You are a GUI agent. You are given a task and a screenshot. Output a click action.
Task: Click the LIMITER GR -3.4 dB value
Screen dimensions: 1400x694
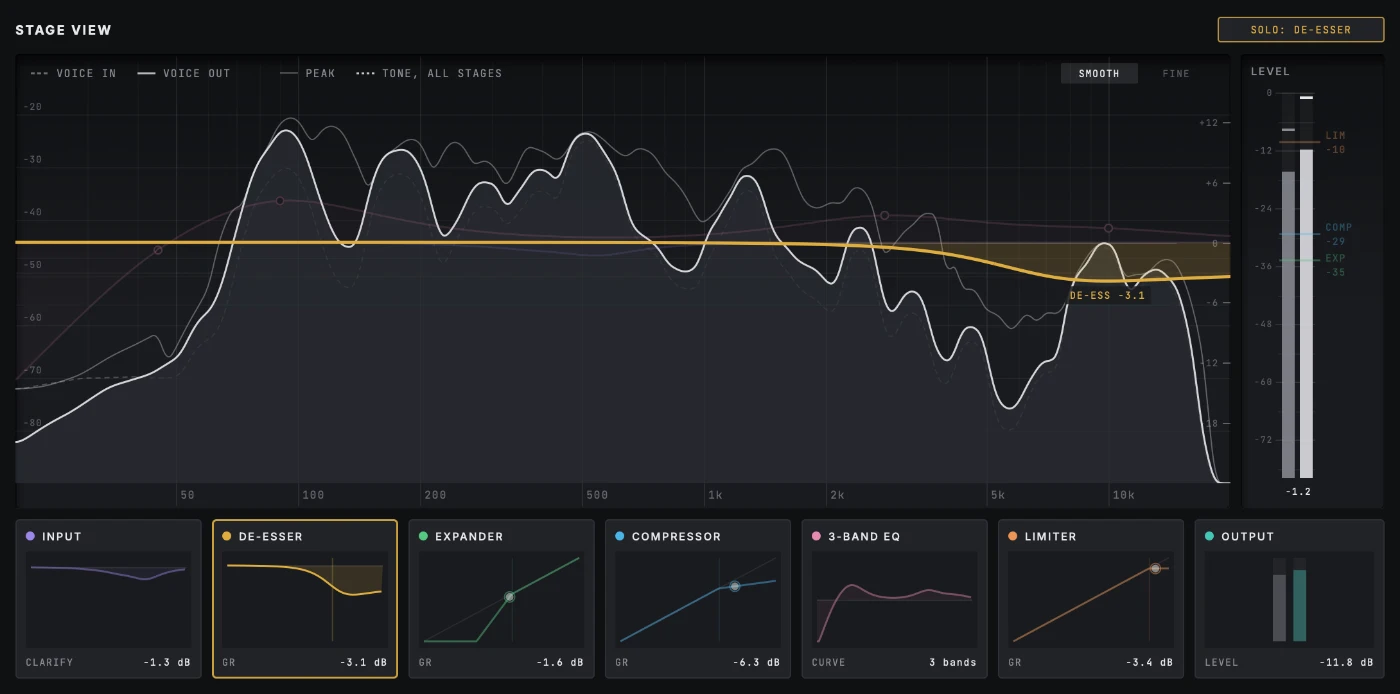tap(1148, 662)
